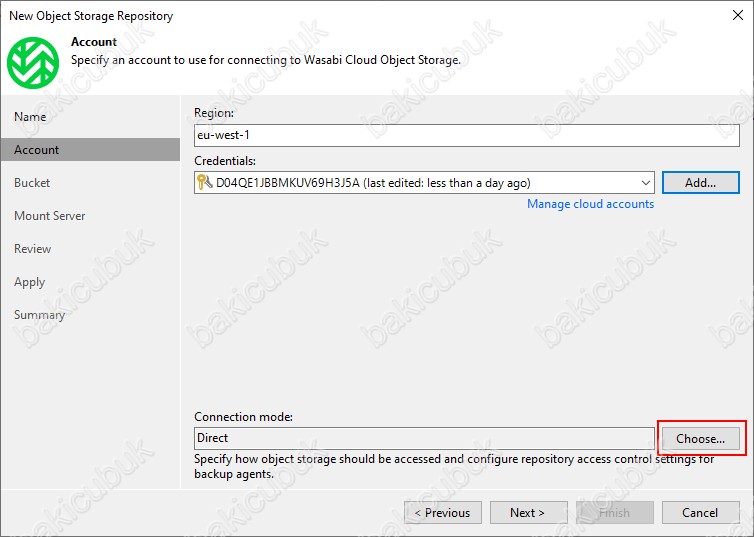The height and width of the screenshot is (537, 754).
Task: Open the Manage cloud accounts link
Action: tap(591, 204)
